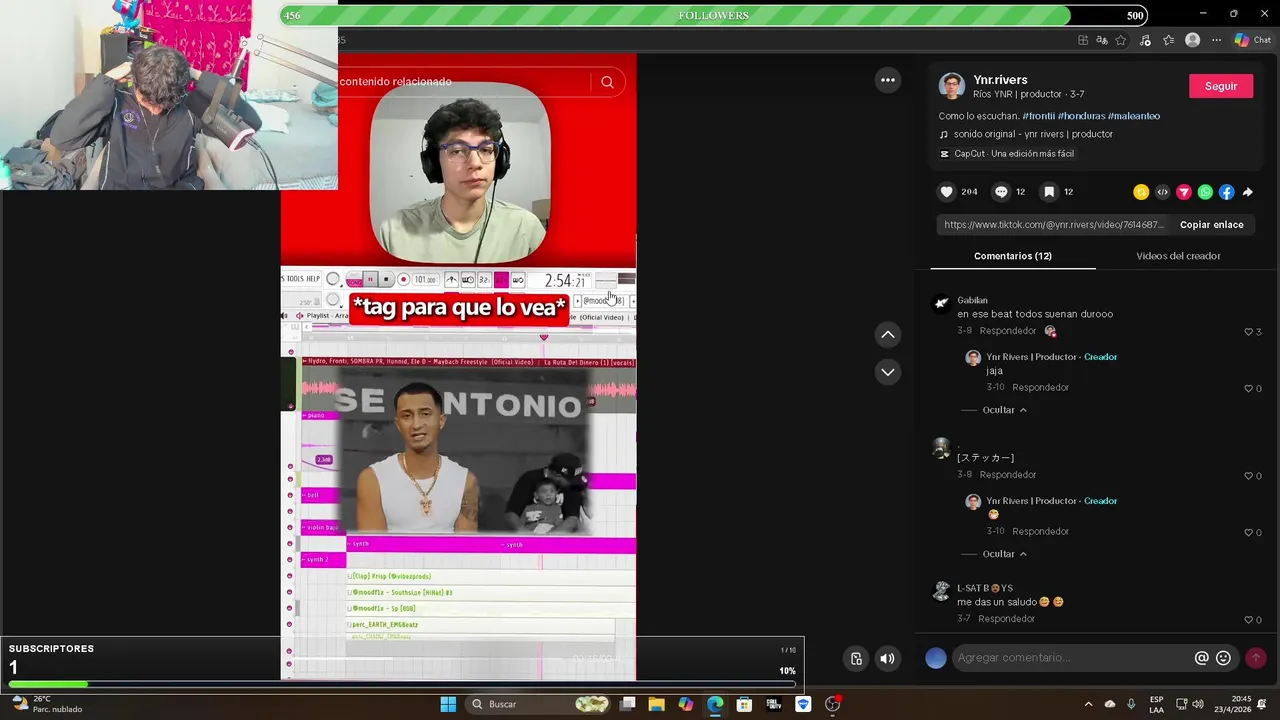The width and height of the screenshot is (1280, 720).
Task: Click the browser translate page icon
Action: click(1101, 40)
